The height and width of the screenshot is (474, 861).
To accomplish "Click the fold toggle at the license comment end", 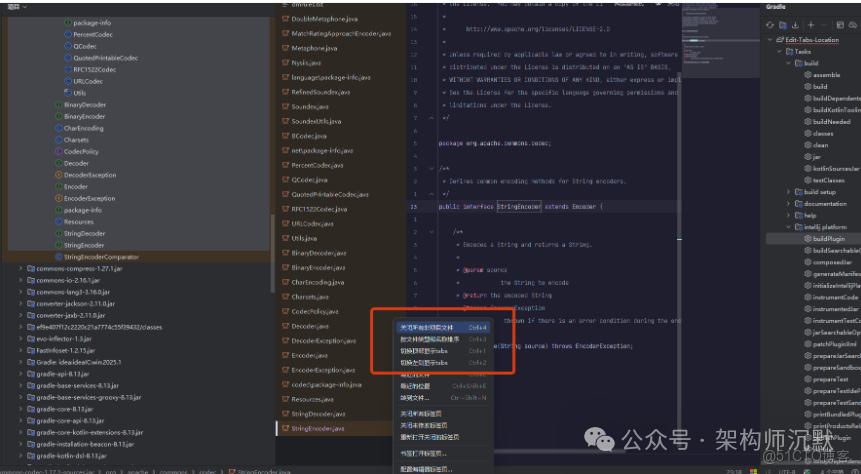I will pos(432,118).
